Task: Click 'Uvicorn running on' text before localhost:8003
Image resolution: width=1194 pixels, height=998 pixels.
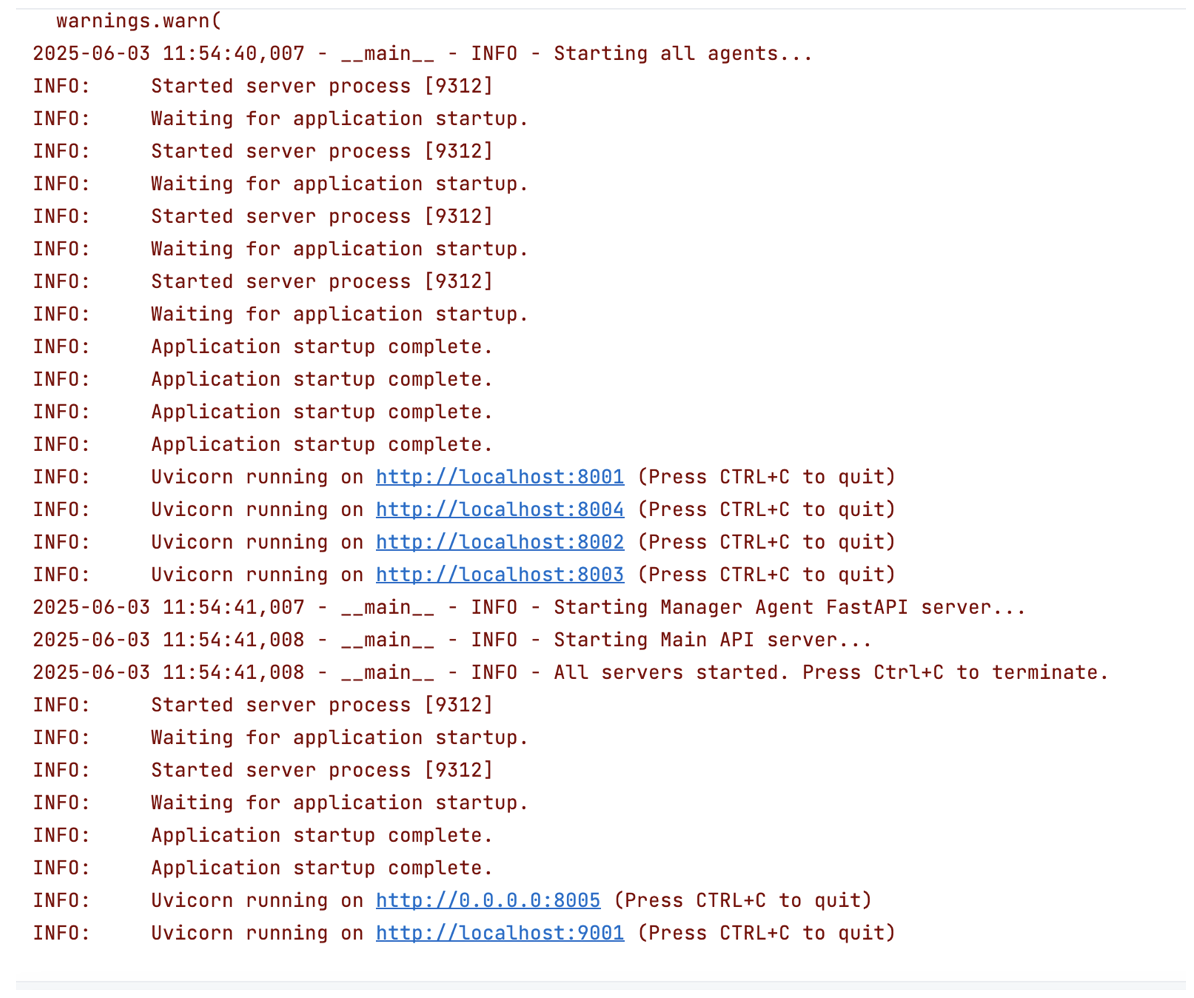Action: 257,575
